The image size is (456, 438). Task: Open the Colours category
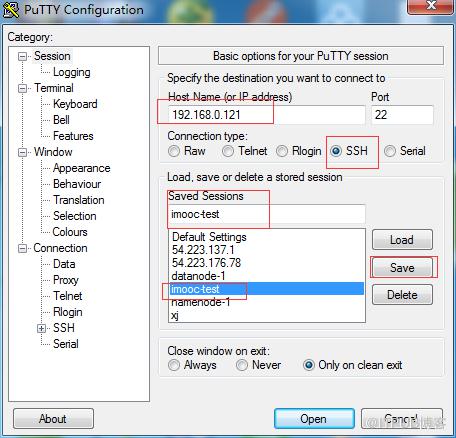pyautogui.click(x=70, y=232)
